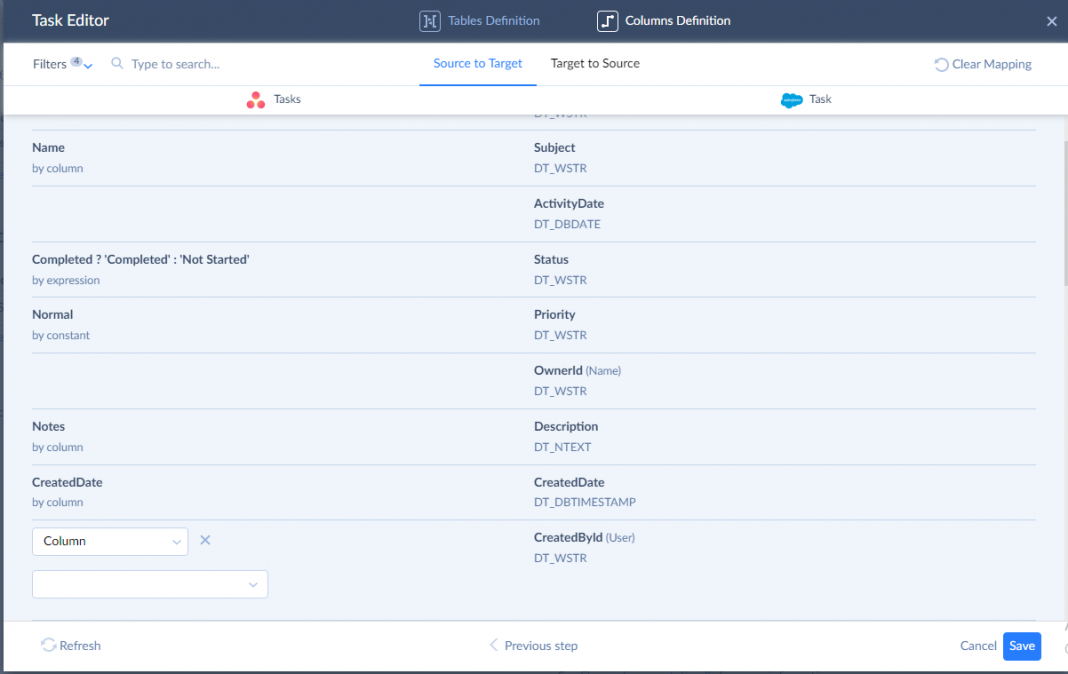Click the Clear Mapping reset icon

(x=941, y=65)
